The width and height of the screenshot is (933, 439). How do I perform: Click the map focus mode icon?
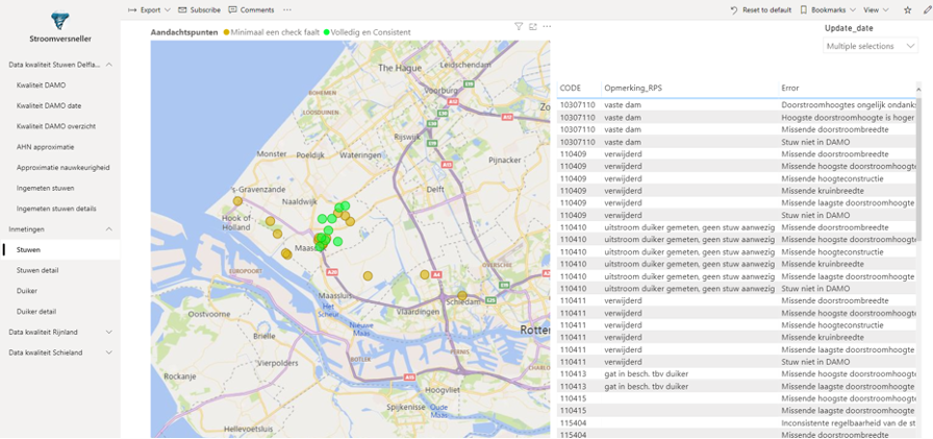(x=533, y=26)
